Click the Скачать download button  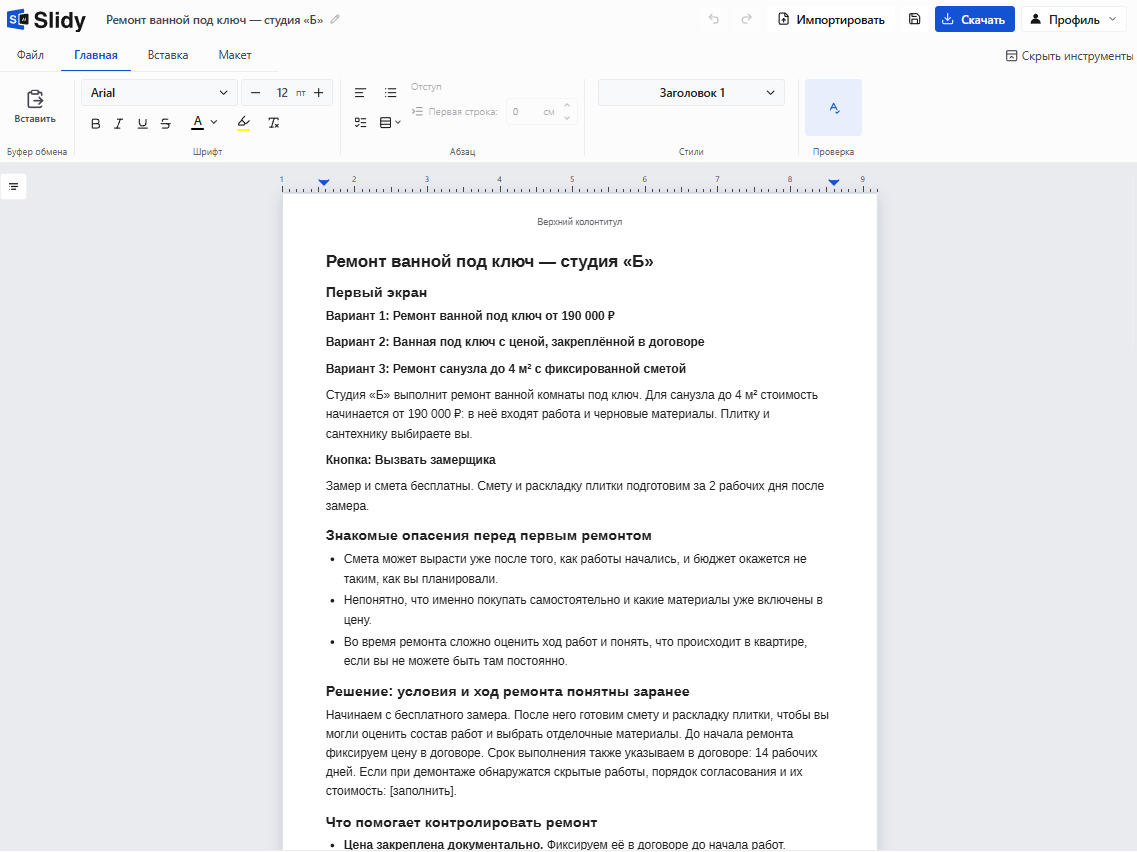point(975,20)
